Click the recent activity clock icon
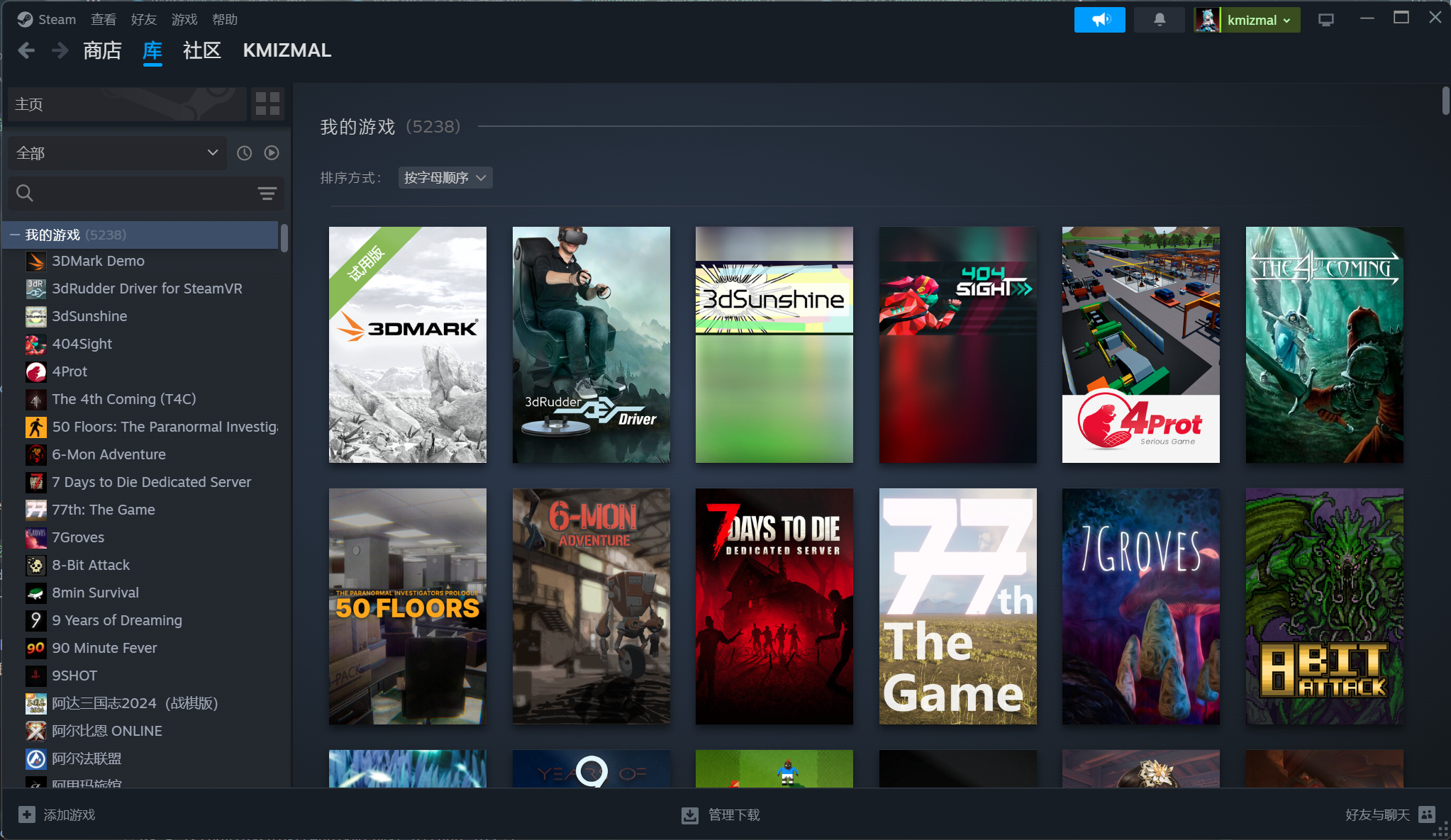This screenshot has height=840, width=1451. click(x=244, y=153)
